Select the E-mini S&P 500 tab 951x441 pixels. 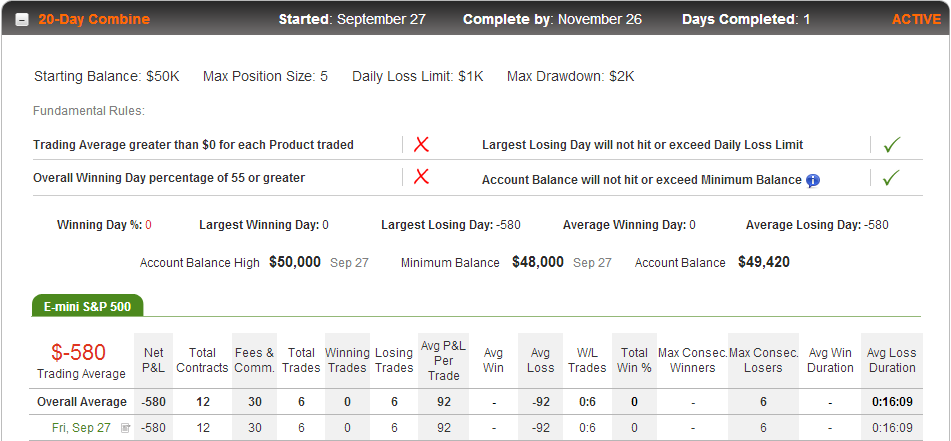coord(87,306)
